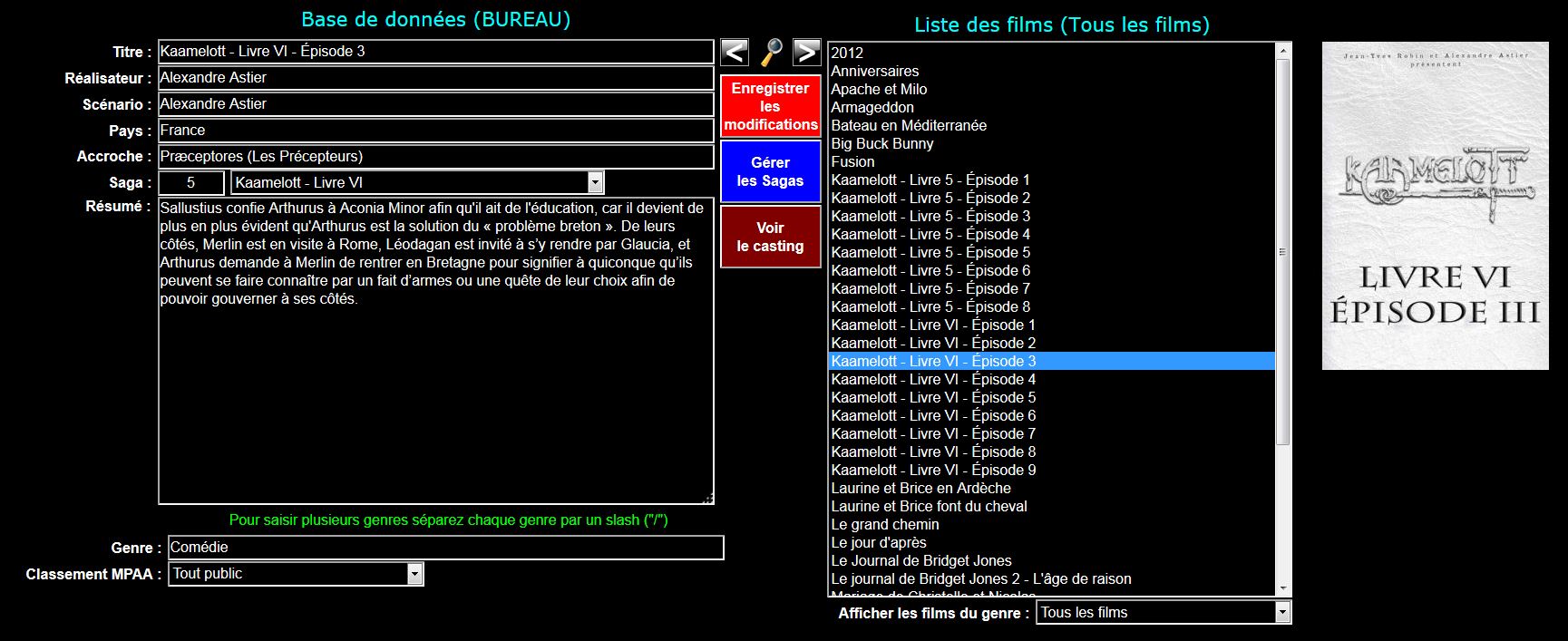This screenshot has width=1568, height=641.
Task: Click the film list scrollbar thumb
Action: (x=1283, y=252)
